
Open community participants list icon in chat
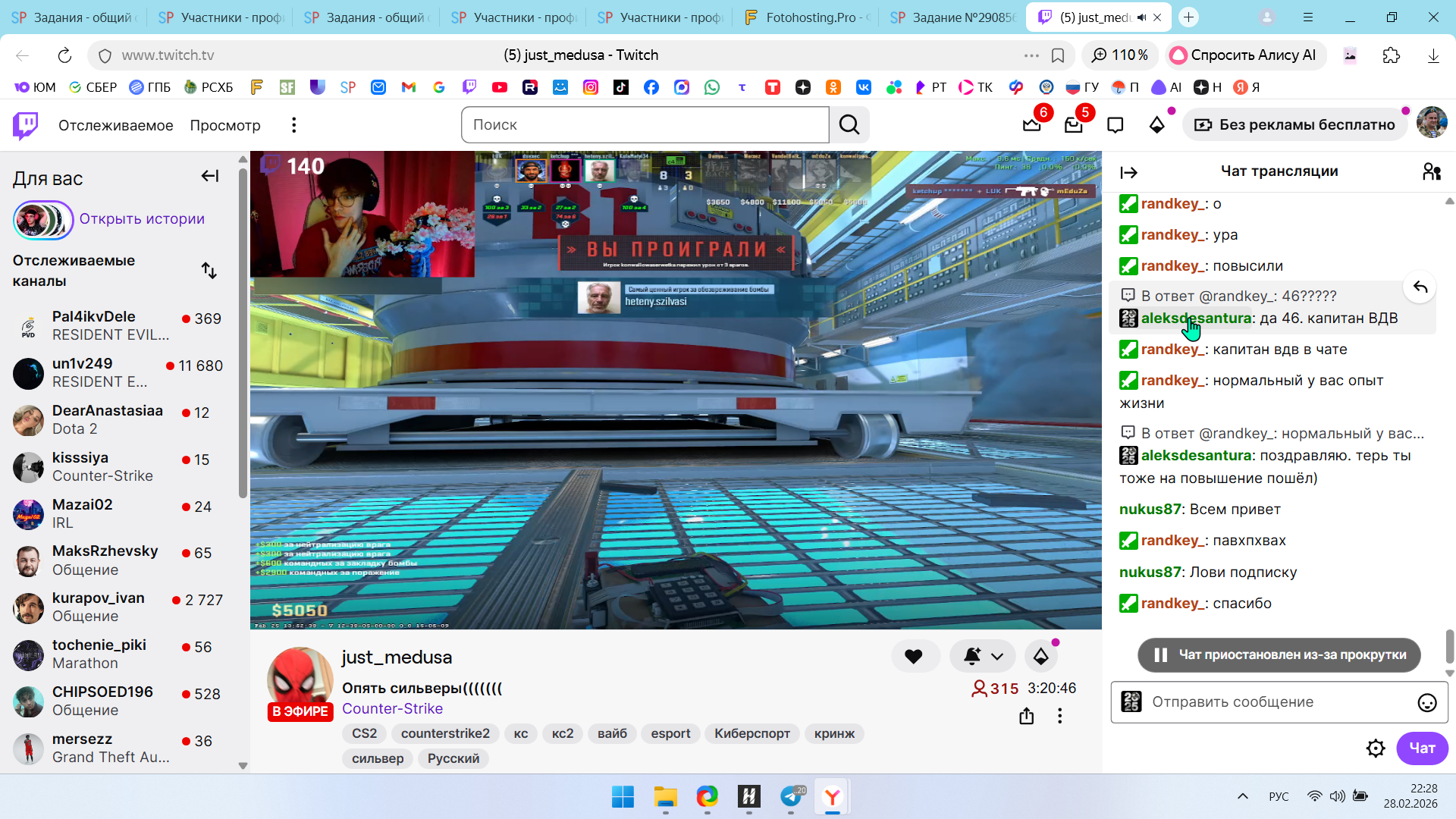click(1431, 172)
